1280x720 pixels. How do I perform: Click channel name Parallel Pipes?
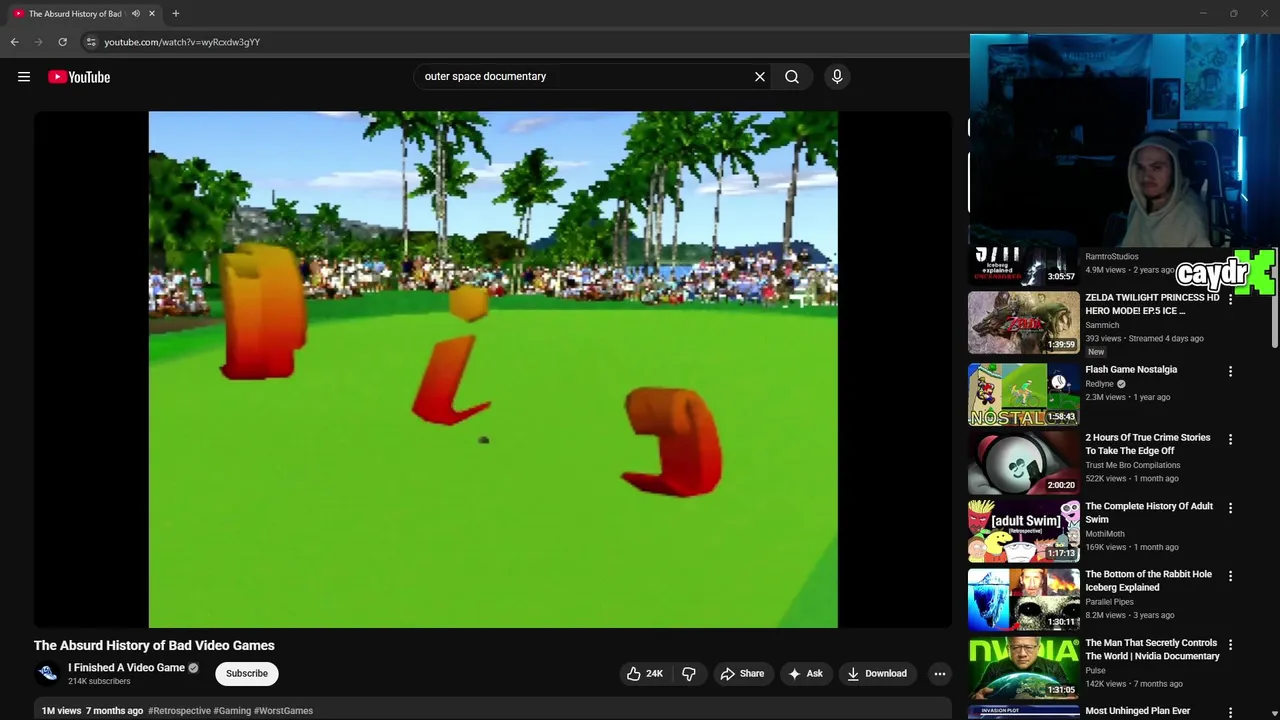[x=1109, y=602]
